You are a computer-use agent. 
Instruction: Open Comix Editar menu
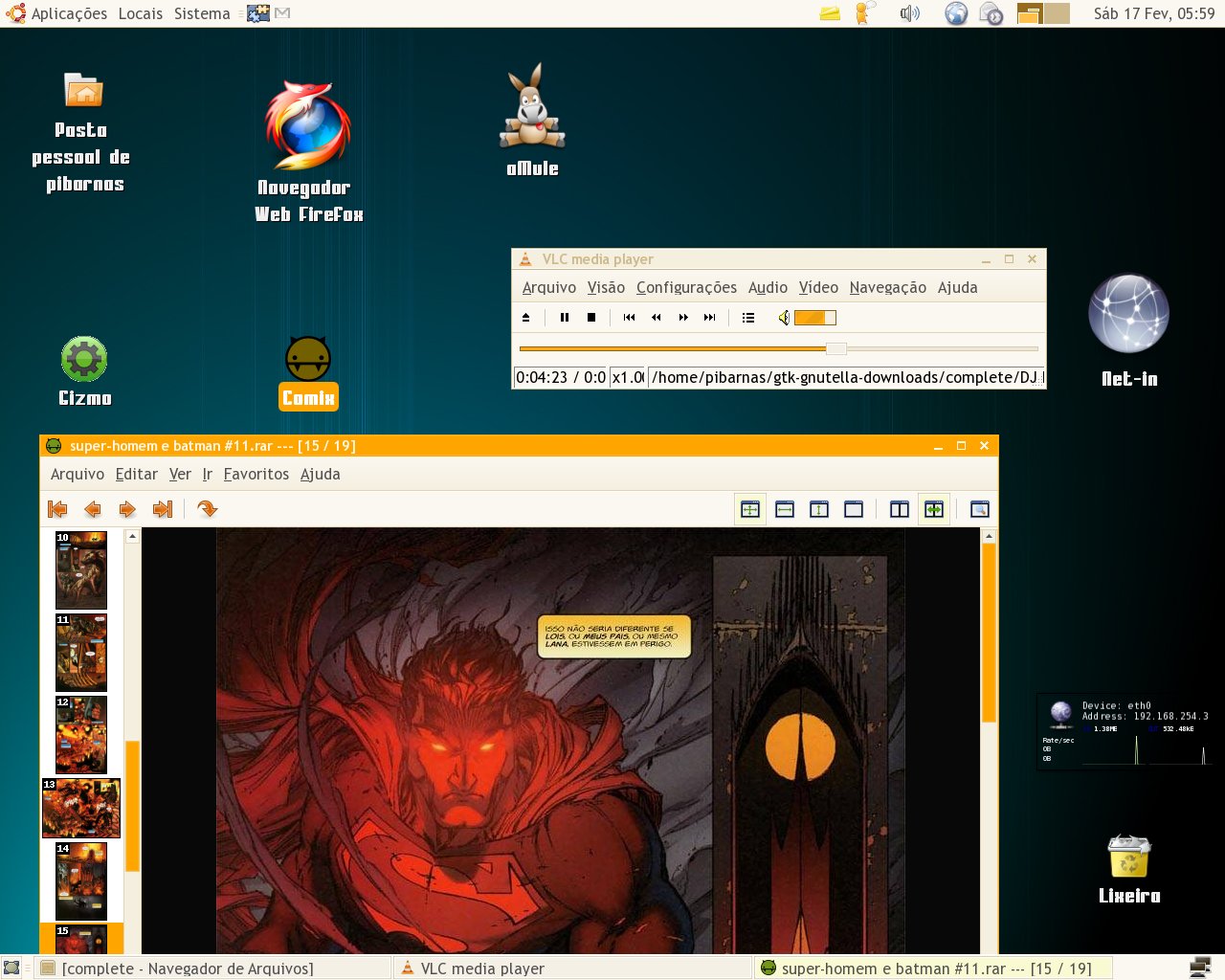(x=137, y=474)
